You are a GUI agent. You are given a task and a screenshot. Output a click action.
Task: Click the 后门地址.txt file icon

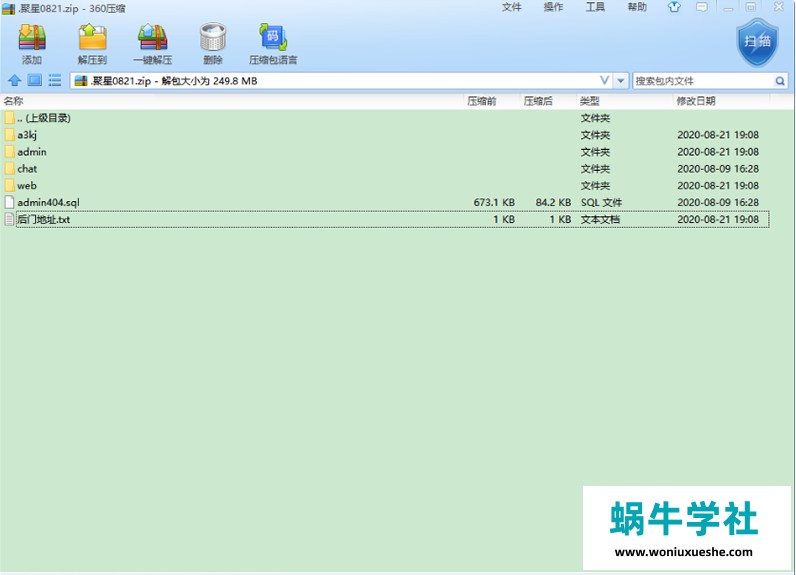(9, 219)
